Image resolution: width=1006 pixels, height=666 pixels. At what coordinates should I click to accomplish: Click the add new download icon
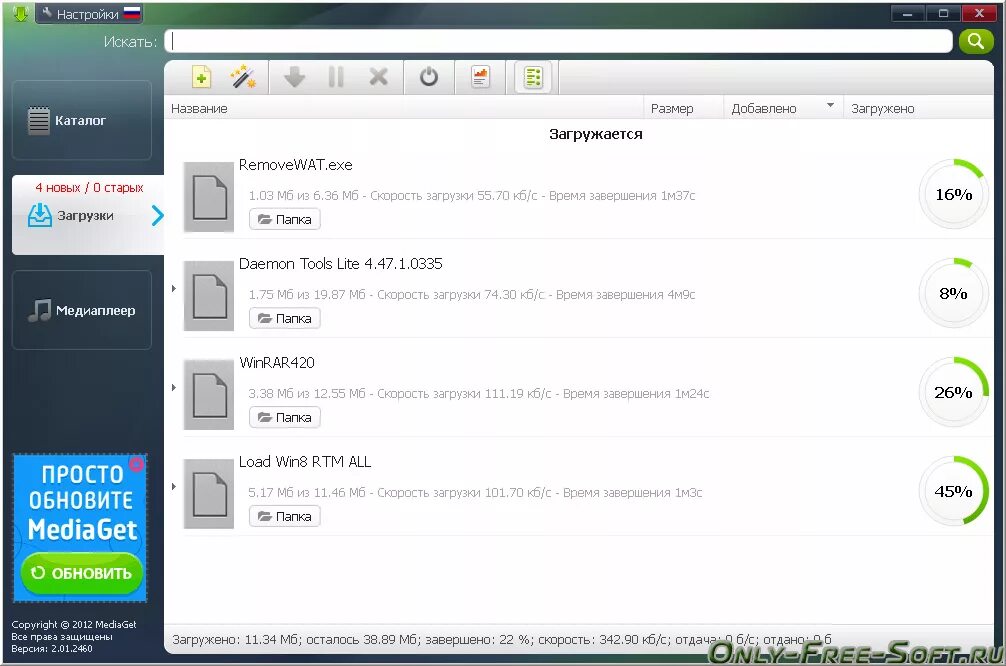[x=201, y=78]
